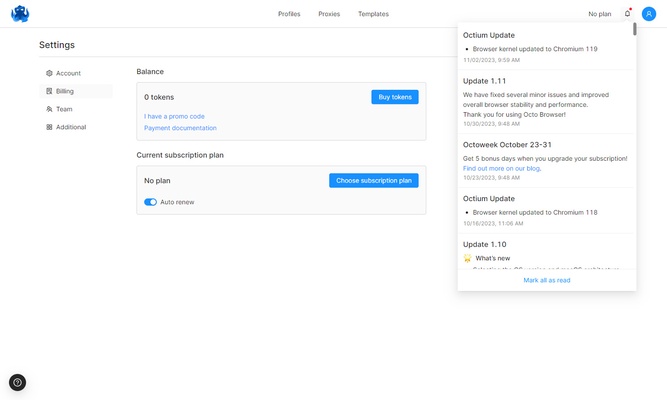Click the star icon beside What's new
Screen dimensions: 667x400
coord(467,258)
